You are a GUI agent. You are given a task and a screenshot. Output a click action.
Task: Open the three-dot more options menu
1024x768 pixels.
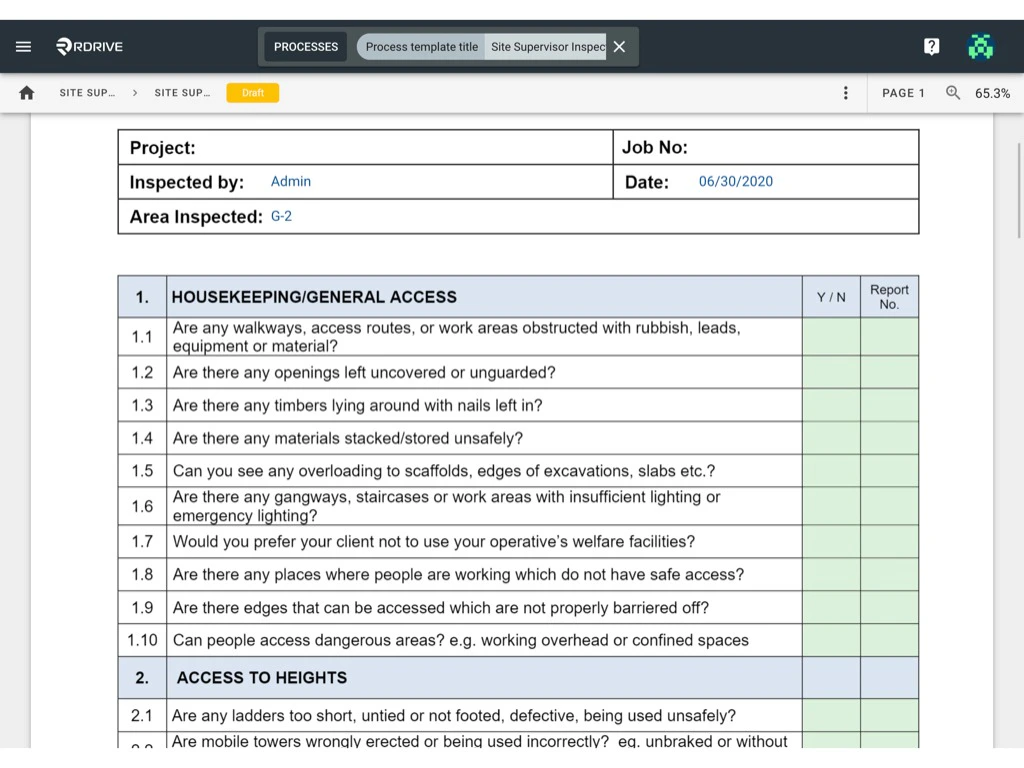click(x=846, y=93)
